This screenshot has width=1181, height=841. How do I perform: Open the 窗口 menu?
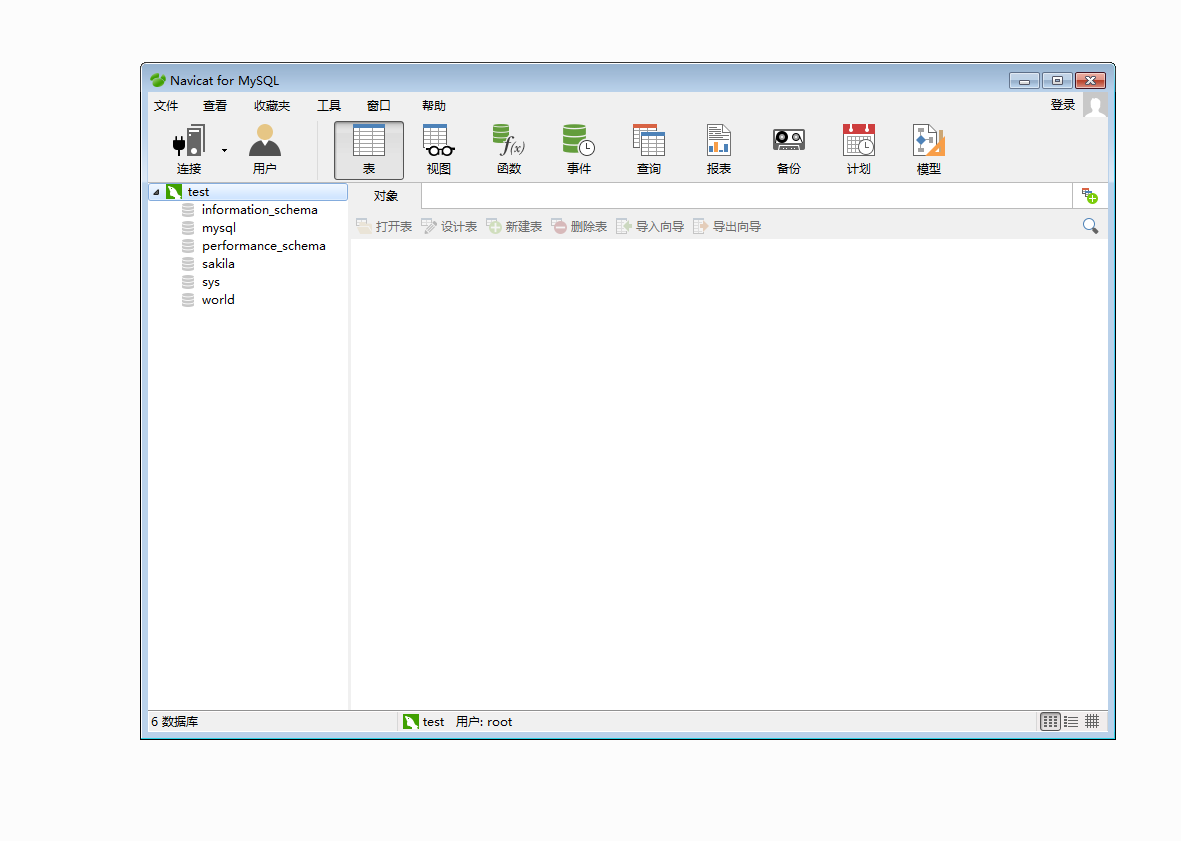pos(378,105)
